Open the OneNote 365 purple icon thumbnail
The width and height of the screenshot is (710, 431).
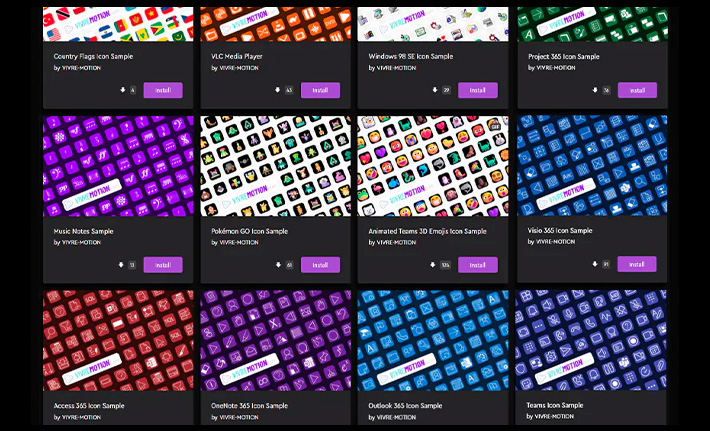275,340
